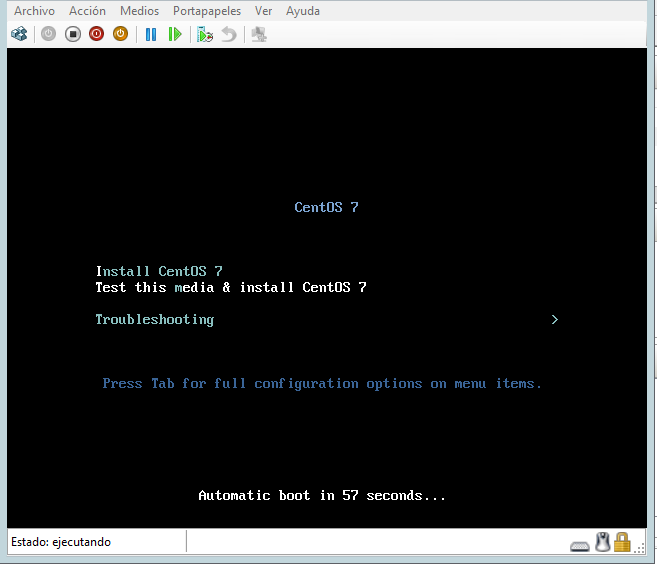Open the Archivo menu

34,11
